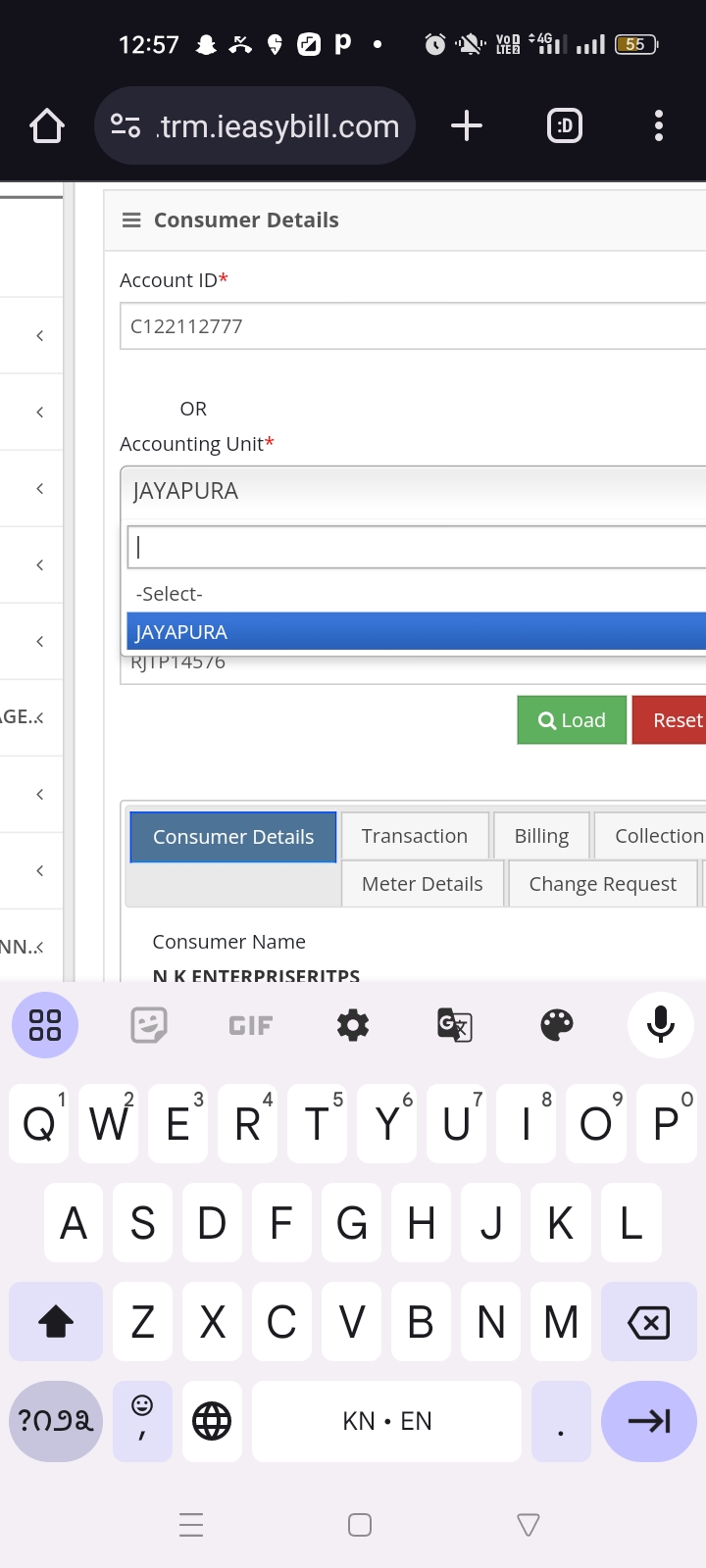Open browser three-dot overflow menu
The image size is (706, 1568).
659,125
